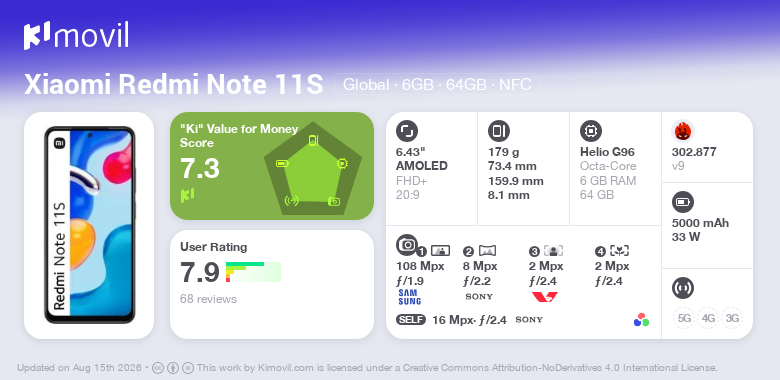The width and height of the screenshot is (780, 380).
Task: Click the Redmi Note 11S phone image
Action: [x=90, y=225]
